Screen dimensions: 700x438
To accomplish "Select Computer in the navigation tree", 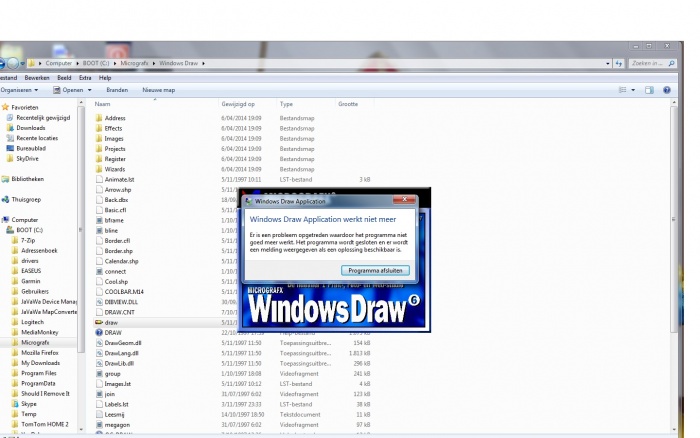I will [25, 220].
